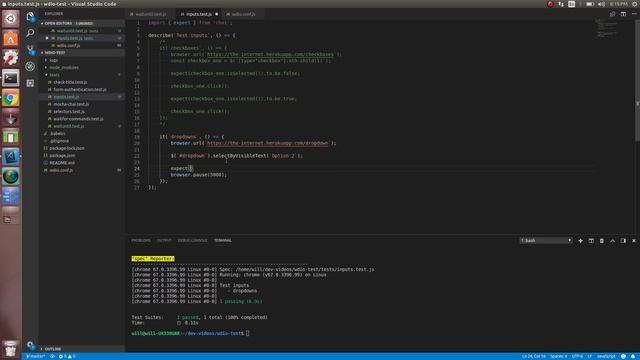Open system power menu gear in top bar
This screenshot has height=360, width=640.
[x=635, y=4]
